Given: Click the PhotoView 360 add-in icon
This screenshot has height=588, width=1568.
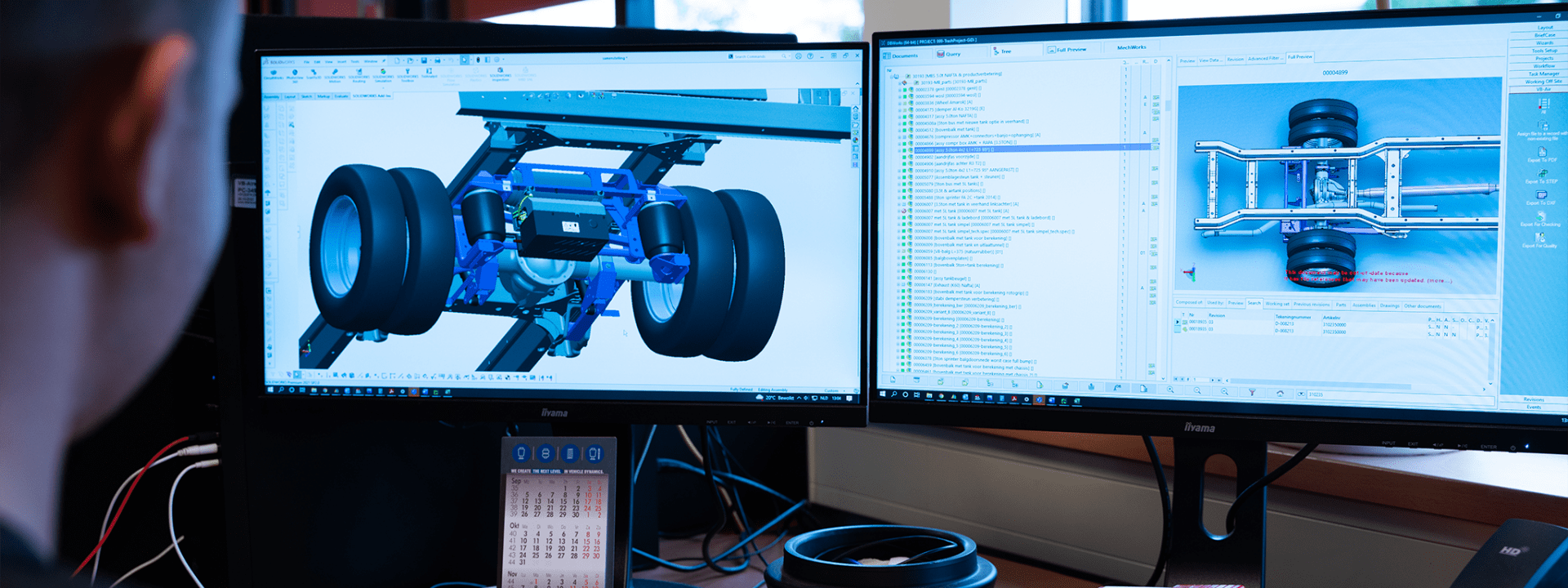Looking at the screenshot, I should click(295, 75).
